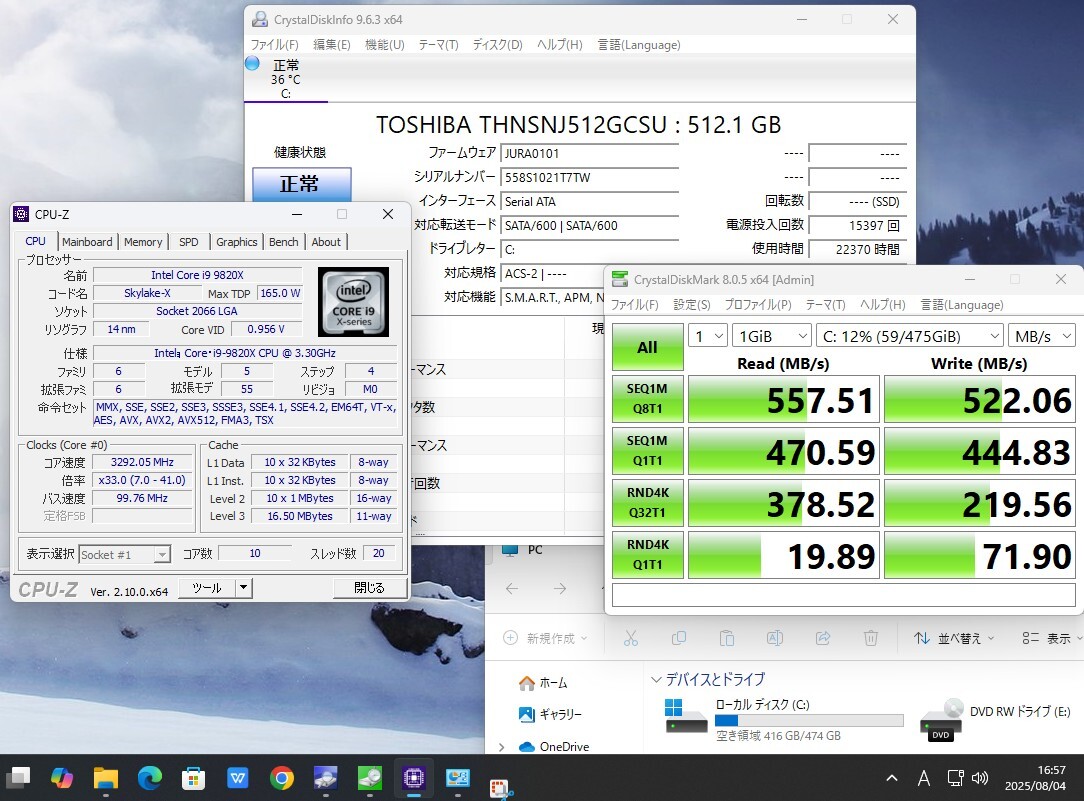Open CrystalDiskInfo's 編集(E) menu
Image resolution: width=1084 pixels, height=801 pixels.
click(332, 45)
